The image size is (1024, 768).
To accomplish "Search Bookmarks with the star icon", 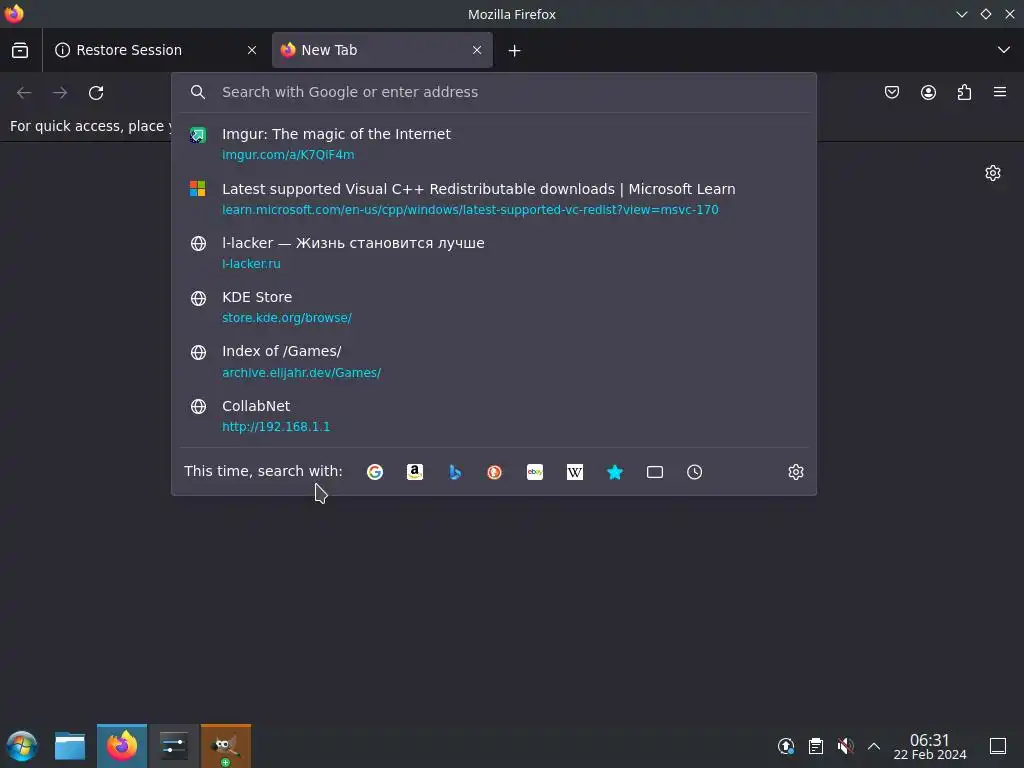I will coord(615,472).
